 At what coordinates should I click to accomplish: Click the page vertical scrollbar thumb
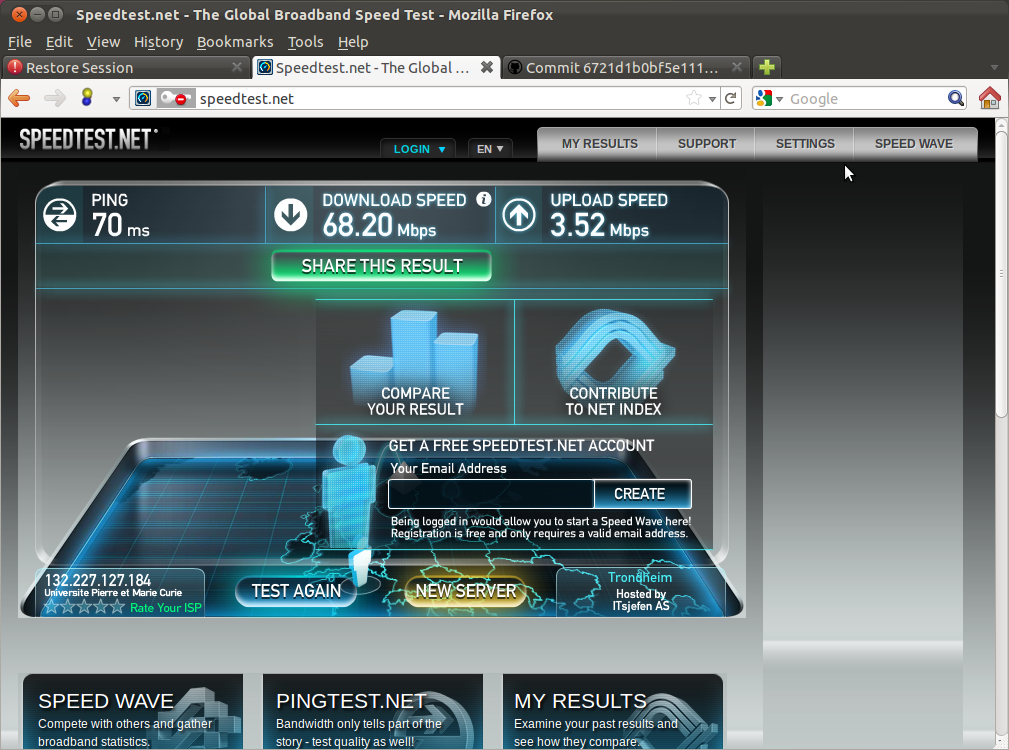1001,274
